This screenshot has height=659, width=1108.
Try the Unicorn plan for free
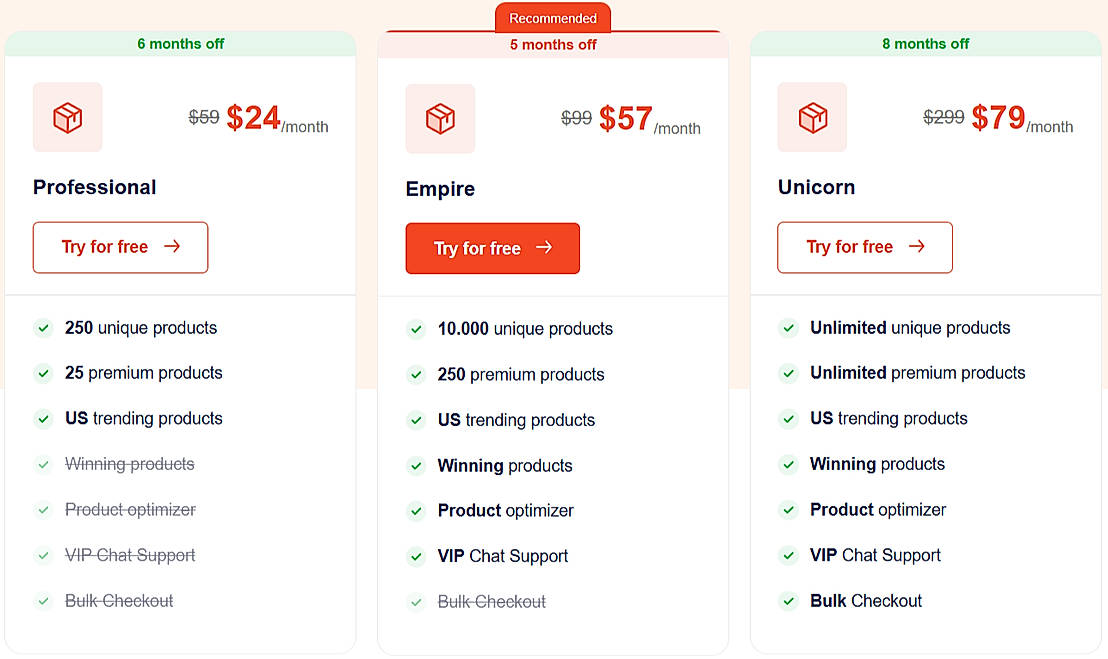tap(864, 247)
